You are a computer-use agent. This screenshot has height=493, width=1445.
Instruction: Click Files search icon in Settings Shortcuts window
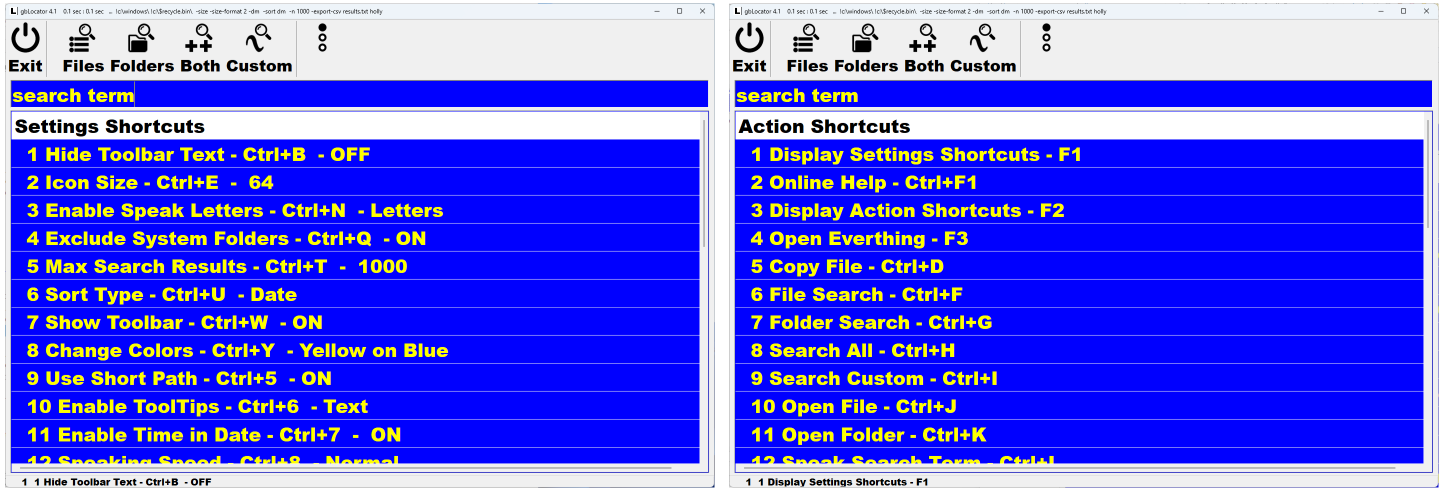[82, 40]
